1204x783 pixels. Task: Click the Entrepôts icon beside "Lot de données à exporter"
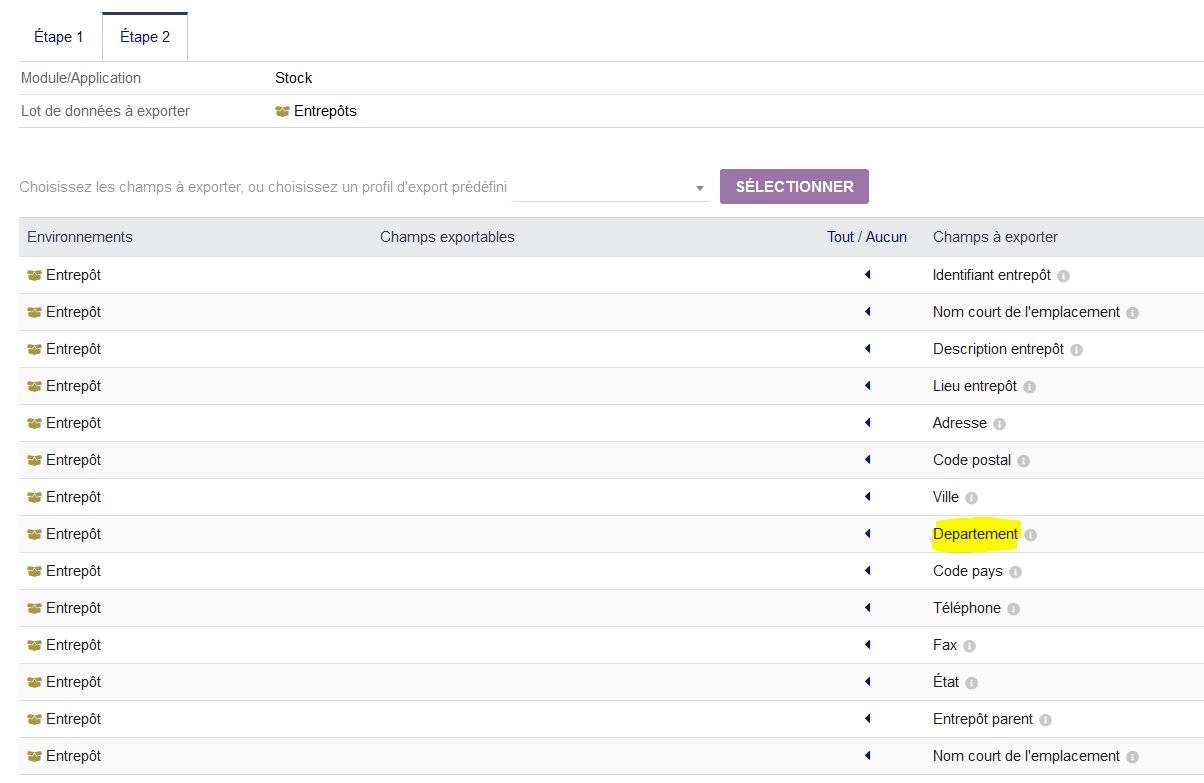coord(283,111)
